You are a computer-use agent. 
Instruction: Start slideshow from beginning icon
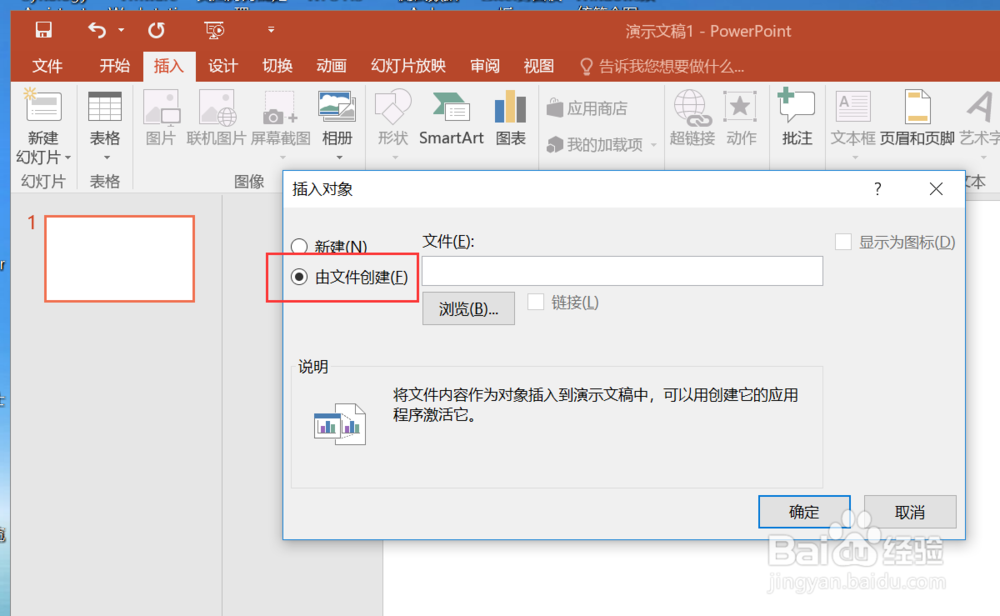pyautogui.click(x=214, y=30)
